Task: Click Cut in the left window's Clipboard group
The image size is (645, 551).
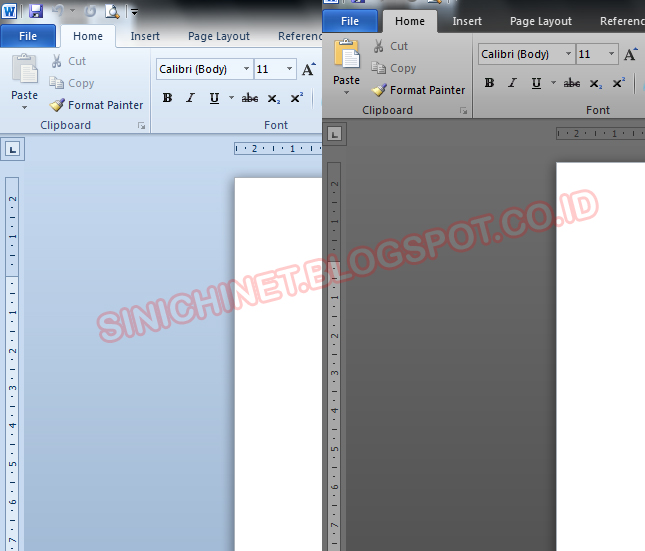Action: (x=68, y=61)
